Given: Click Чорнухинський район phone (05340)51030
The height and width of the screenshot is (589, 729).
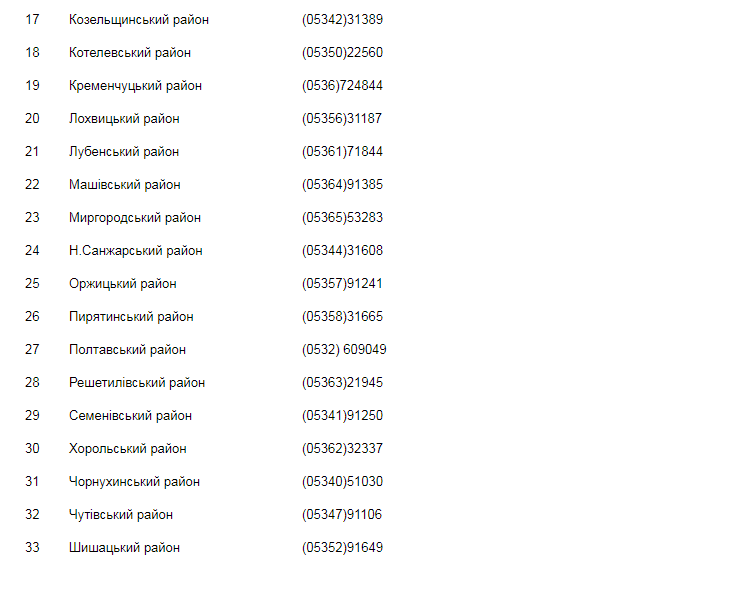Looking at the screenshot, I should (342, 482).
